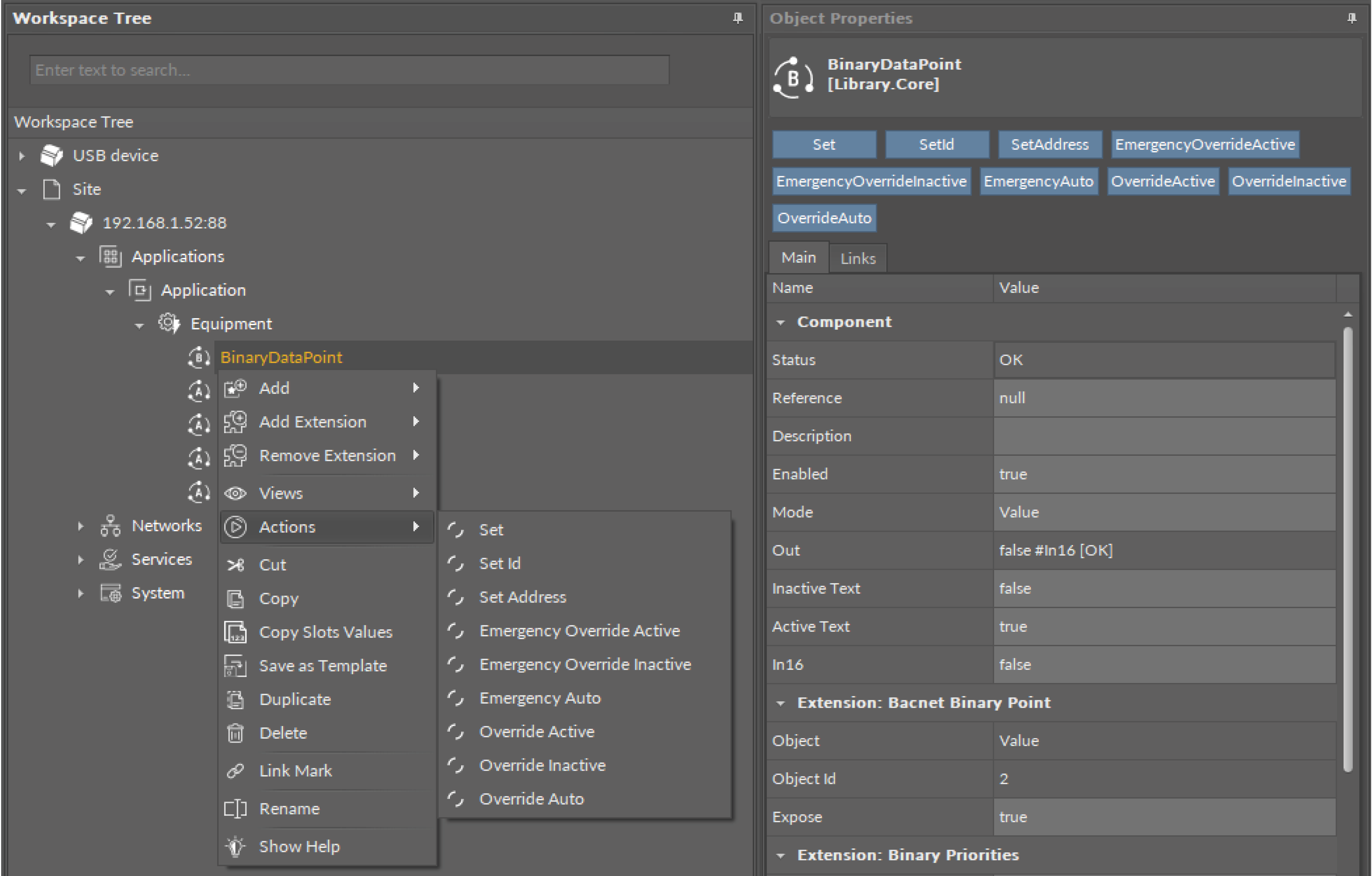The image size is (1372, 876).
Task: Click the Delete trash icon in context menu
Action: point(235,733)
